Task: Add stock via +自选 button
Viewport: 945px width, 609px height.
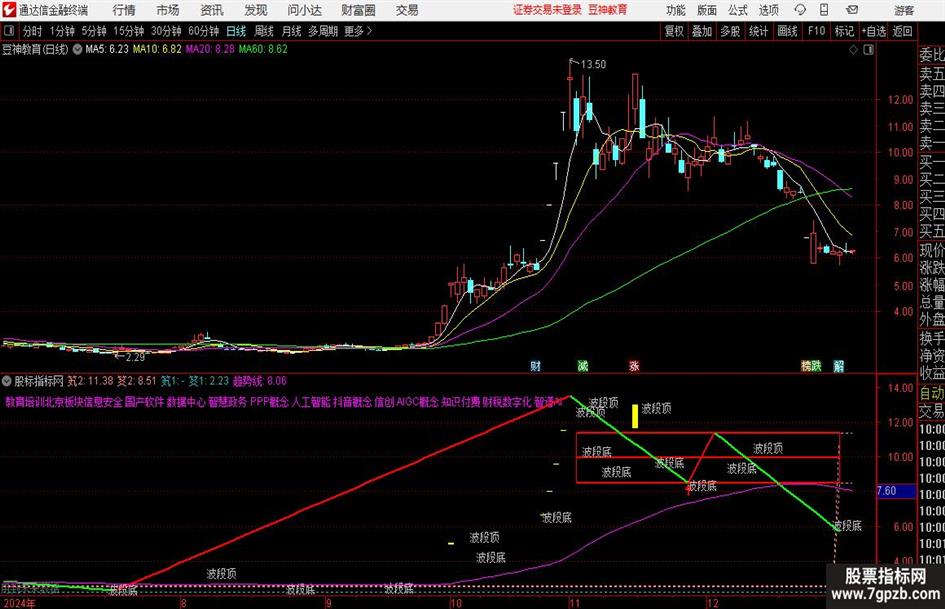Action: point(873,31)
